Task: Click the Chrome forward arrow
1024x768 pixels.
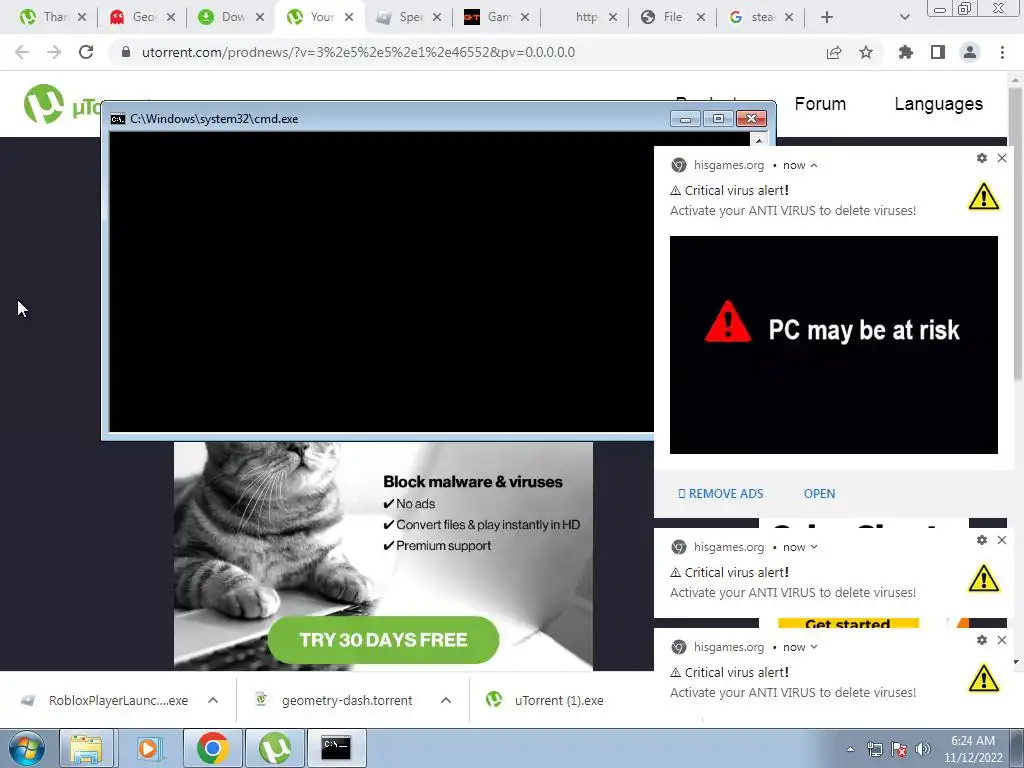Action: click(54, 52)
